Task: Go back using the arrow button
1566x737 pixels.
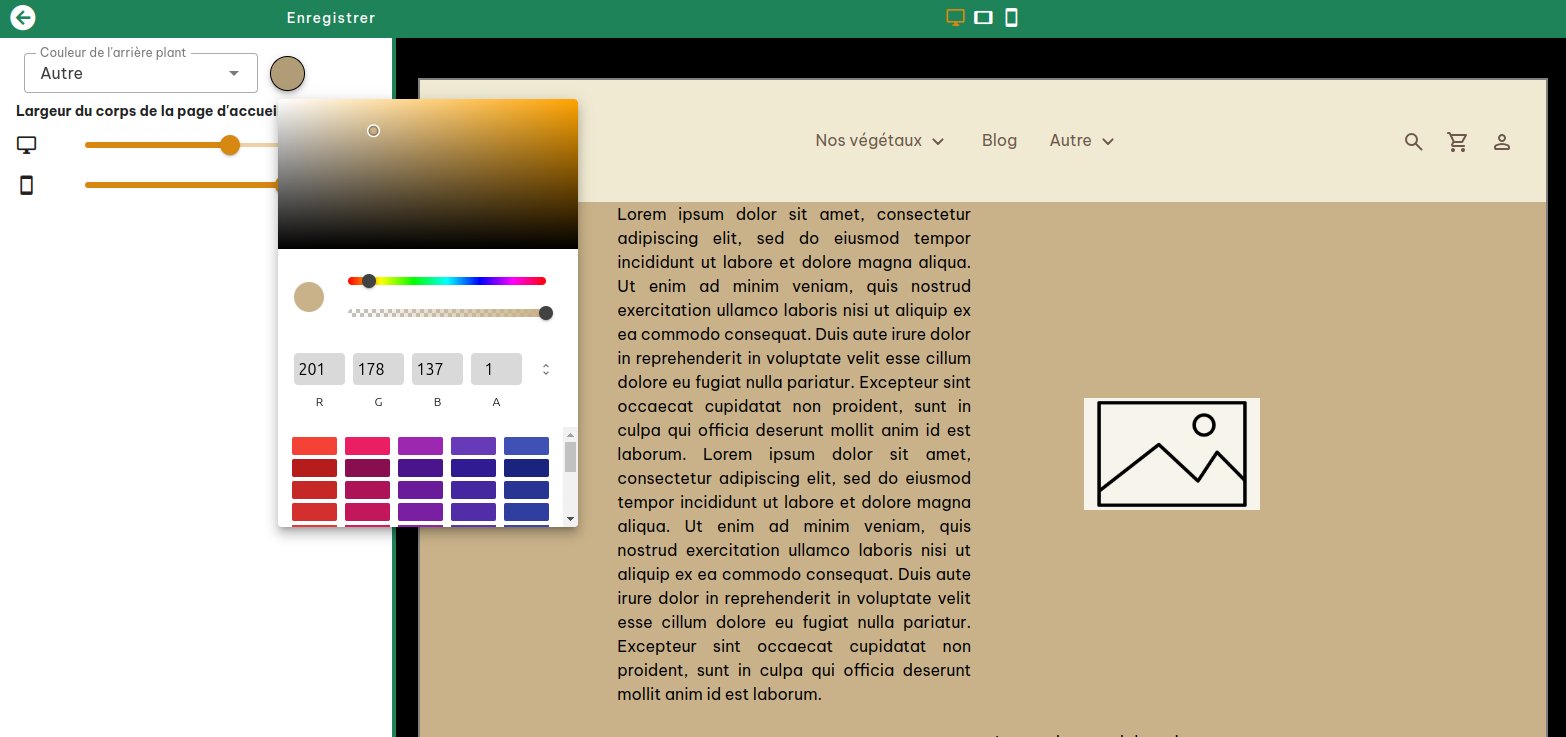Action: [22, 17]
